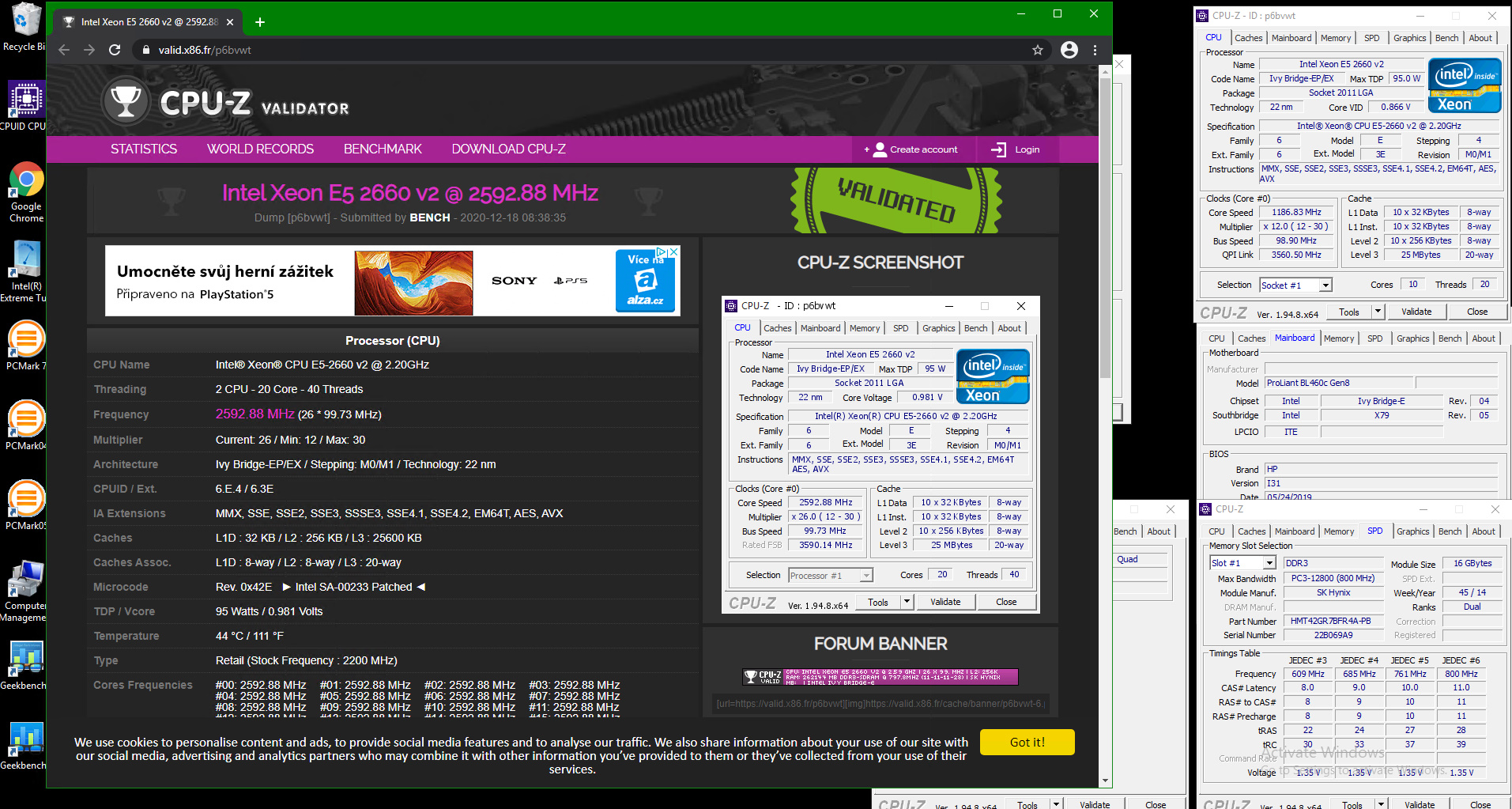
Task: Expand Tools dropdown arrow in top CPU-Z window
Action: (x=1378, y=312)
